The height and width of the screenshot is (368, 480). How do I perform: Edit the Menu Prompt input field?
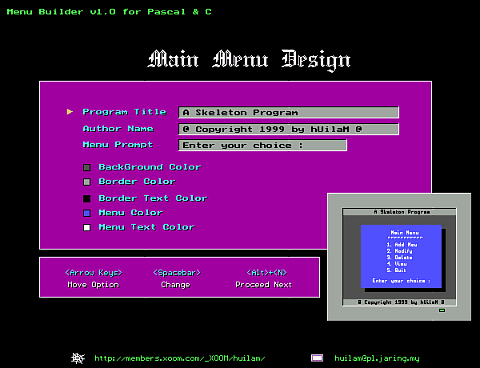[263, 145]
